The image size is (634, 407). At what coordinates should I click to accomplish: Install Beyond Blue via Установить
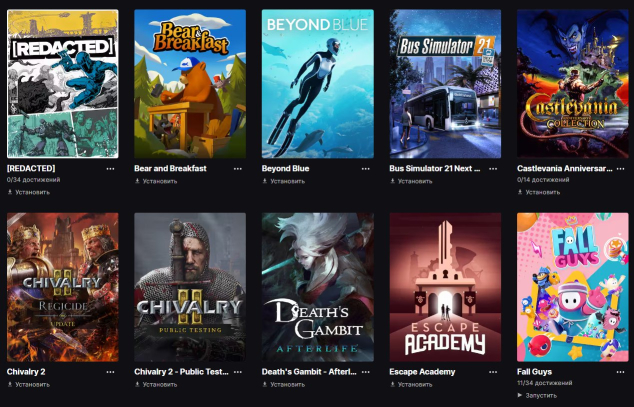tap(283, 181)
